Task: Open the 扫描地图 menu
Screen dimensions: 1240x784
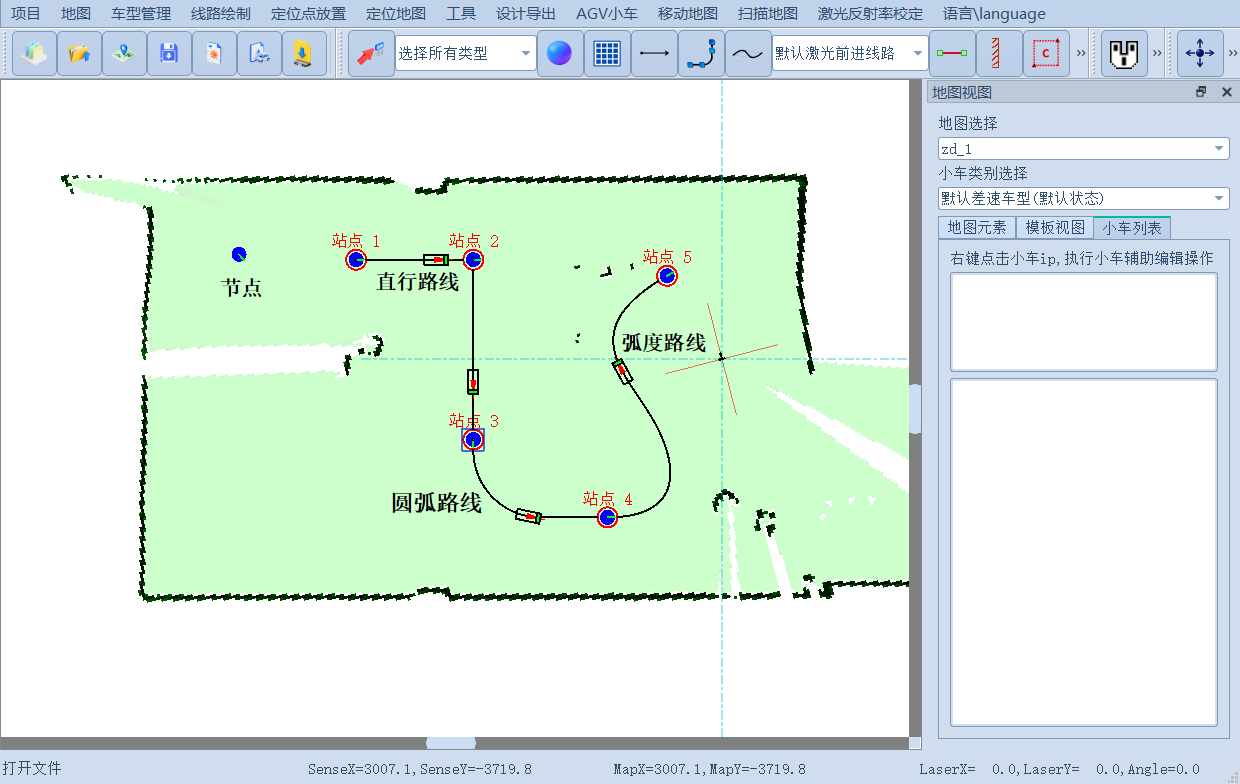Action: click(768, 14)
